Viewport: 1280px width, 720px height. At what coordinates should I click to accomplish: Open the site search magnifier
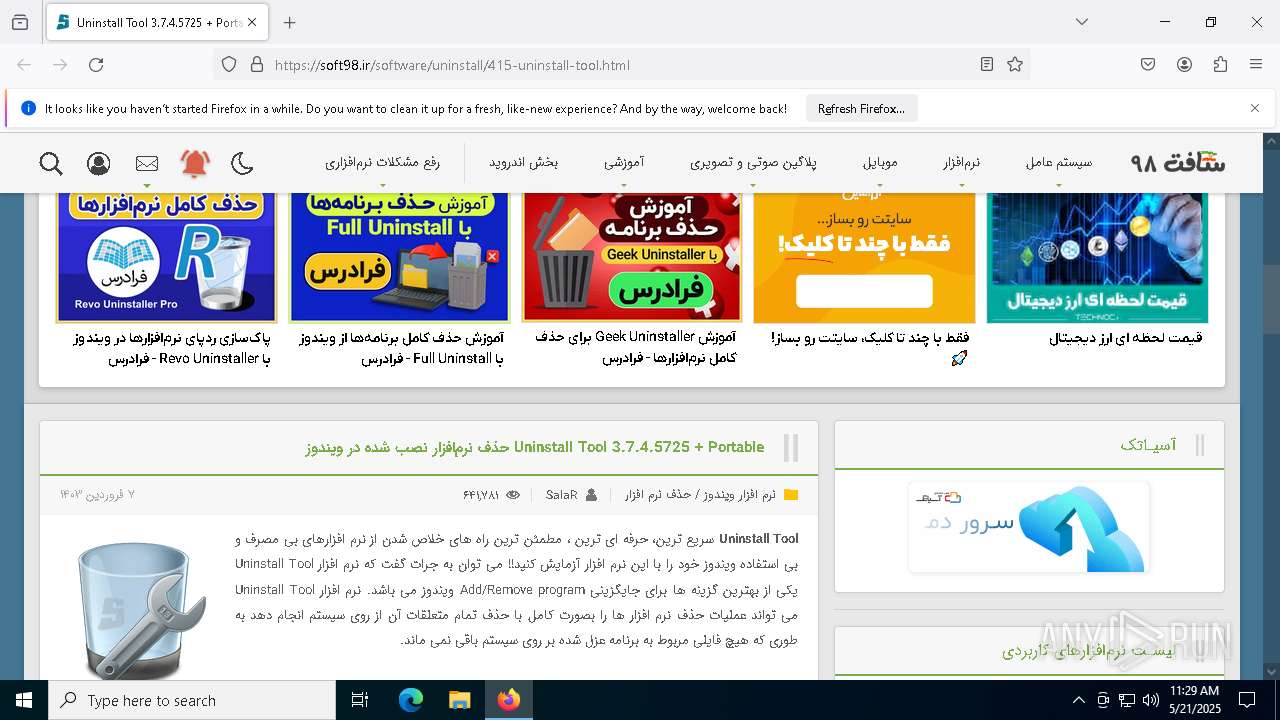coord(51,163)
